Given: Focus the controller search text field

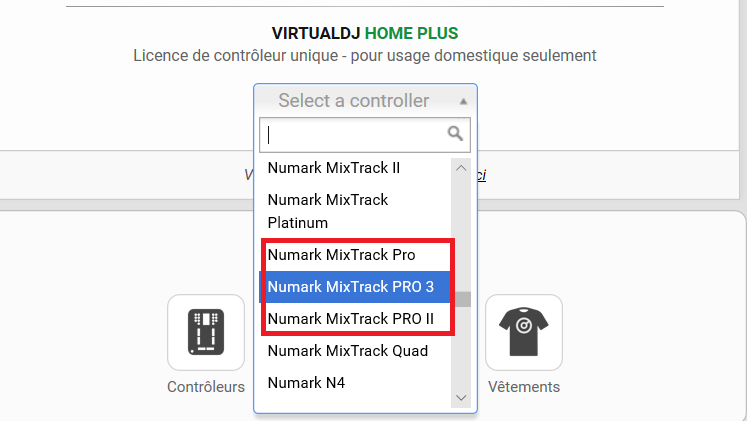Looking at the screenshot, I should pyautogui.click(x=365, y=135).
